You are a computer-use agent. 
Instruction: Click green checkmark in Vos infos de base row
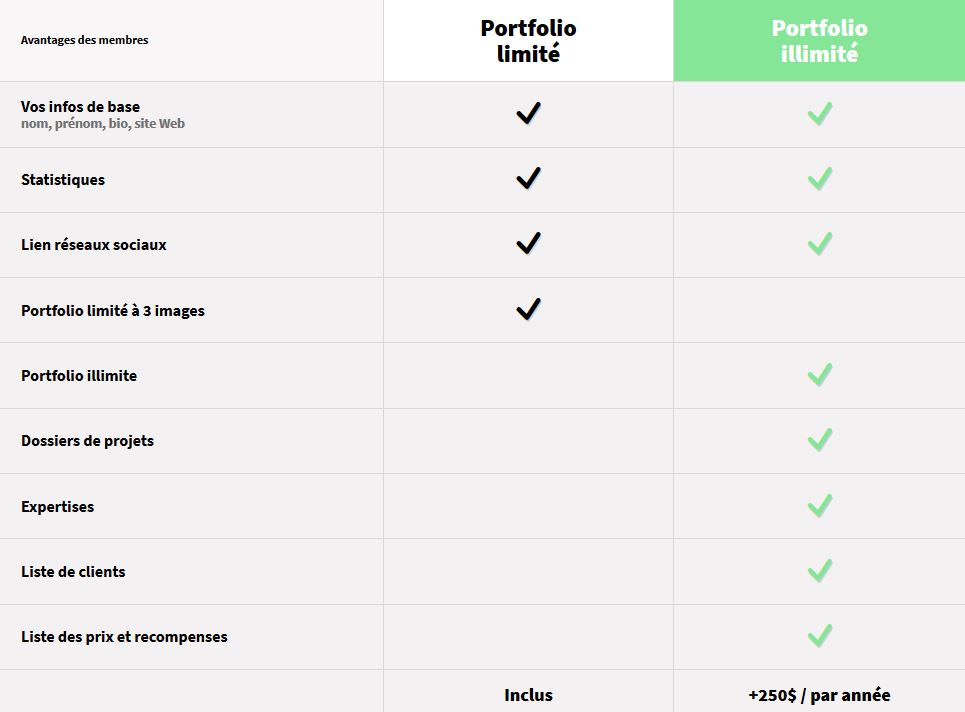coord(820,114)
